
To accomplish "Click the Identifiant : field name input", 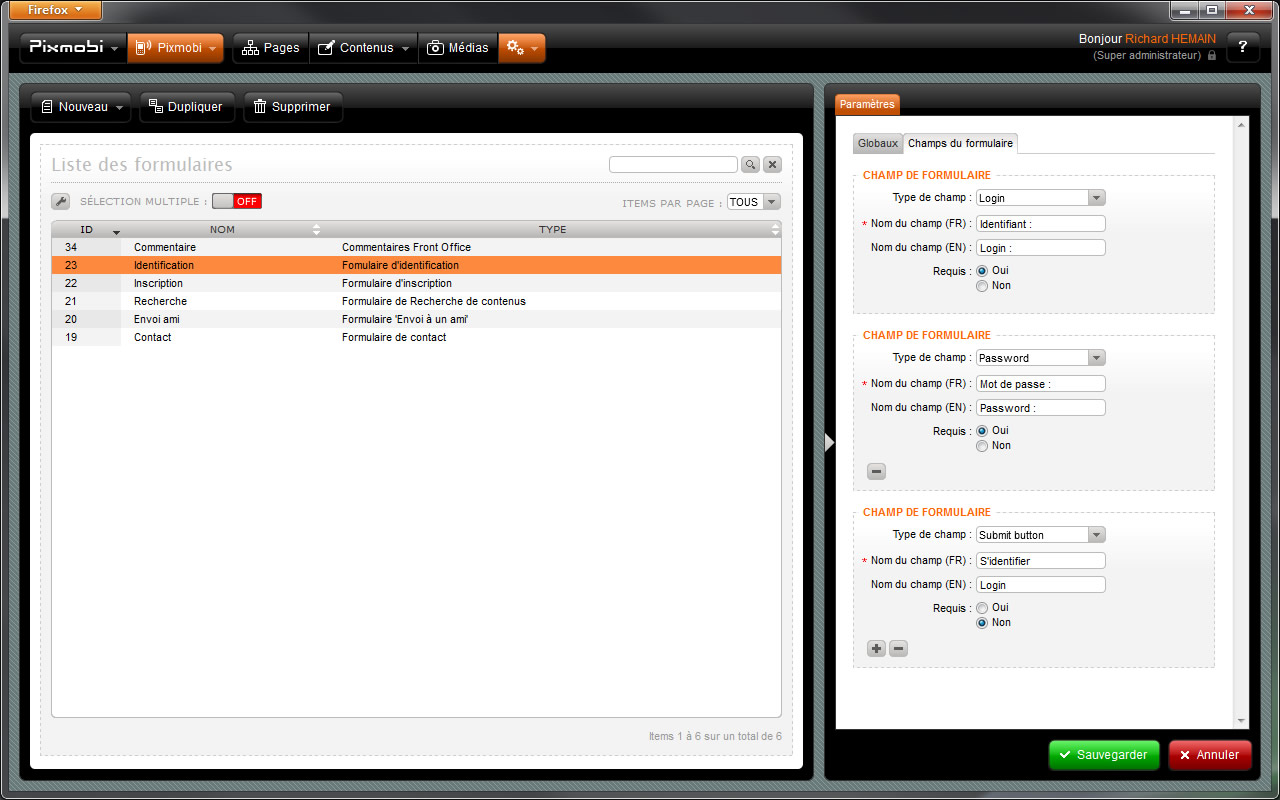I will [x=1040, y=224].
